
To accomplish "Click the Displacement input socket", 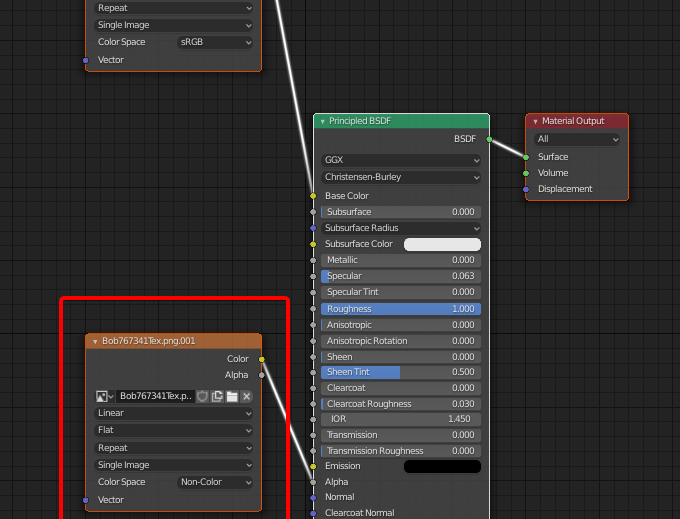I will click(x=526, y=189).
